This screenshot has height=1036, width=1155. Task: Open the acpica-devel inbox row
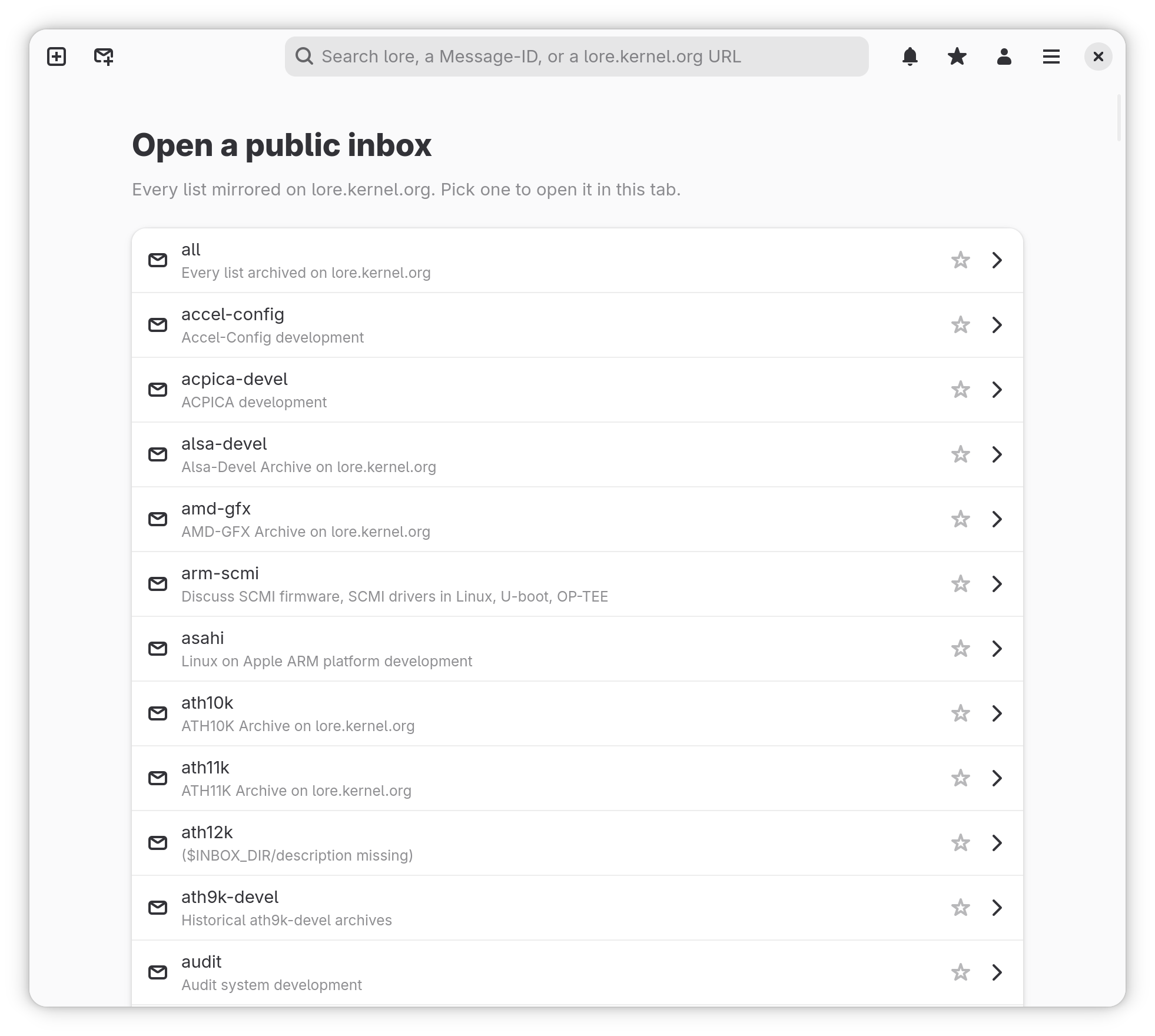pos(577,390)
